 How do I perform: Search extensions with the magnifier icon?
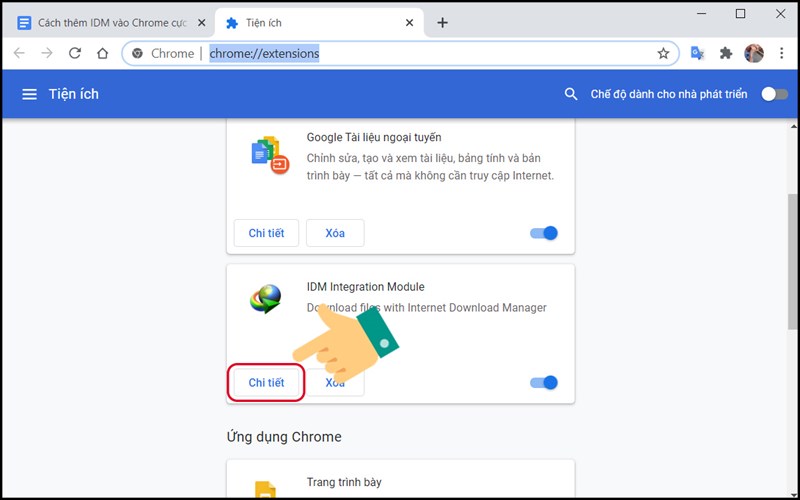(x=571, y=94)
